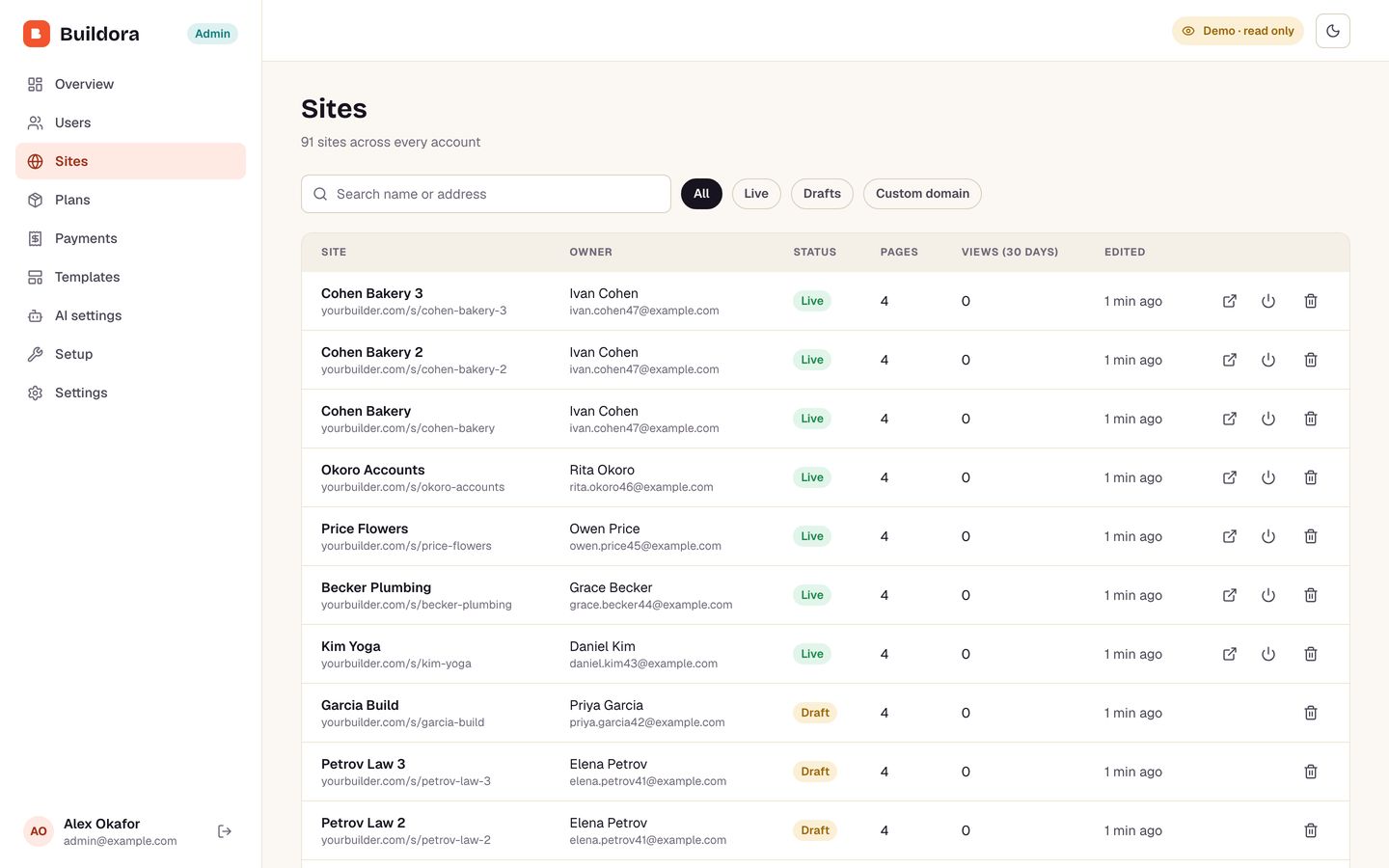The width and height of the screenshot is (1389, 868).
Task: Open Templates from the sidebar
Action: pyautogui.click(x=130, y=277)
